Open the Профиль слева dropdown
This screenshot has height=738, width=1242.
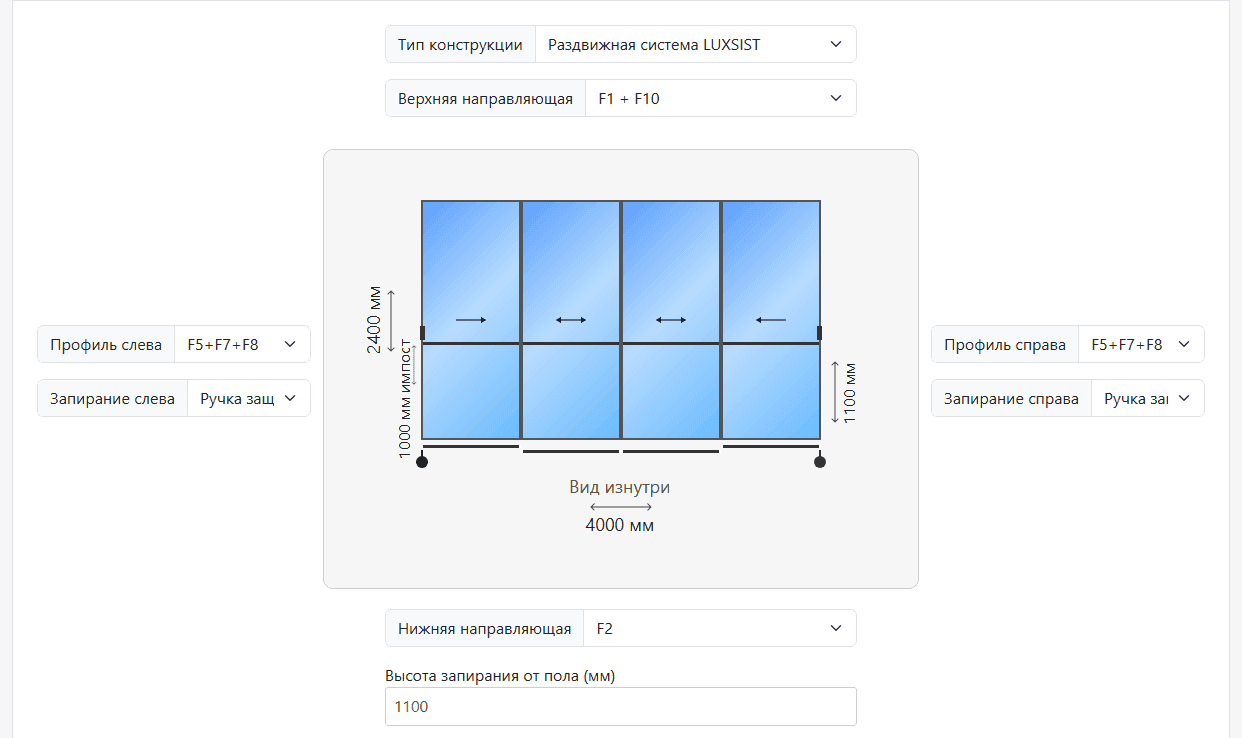[242, 344]
